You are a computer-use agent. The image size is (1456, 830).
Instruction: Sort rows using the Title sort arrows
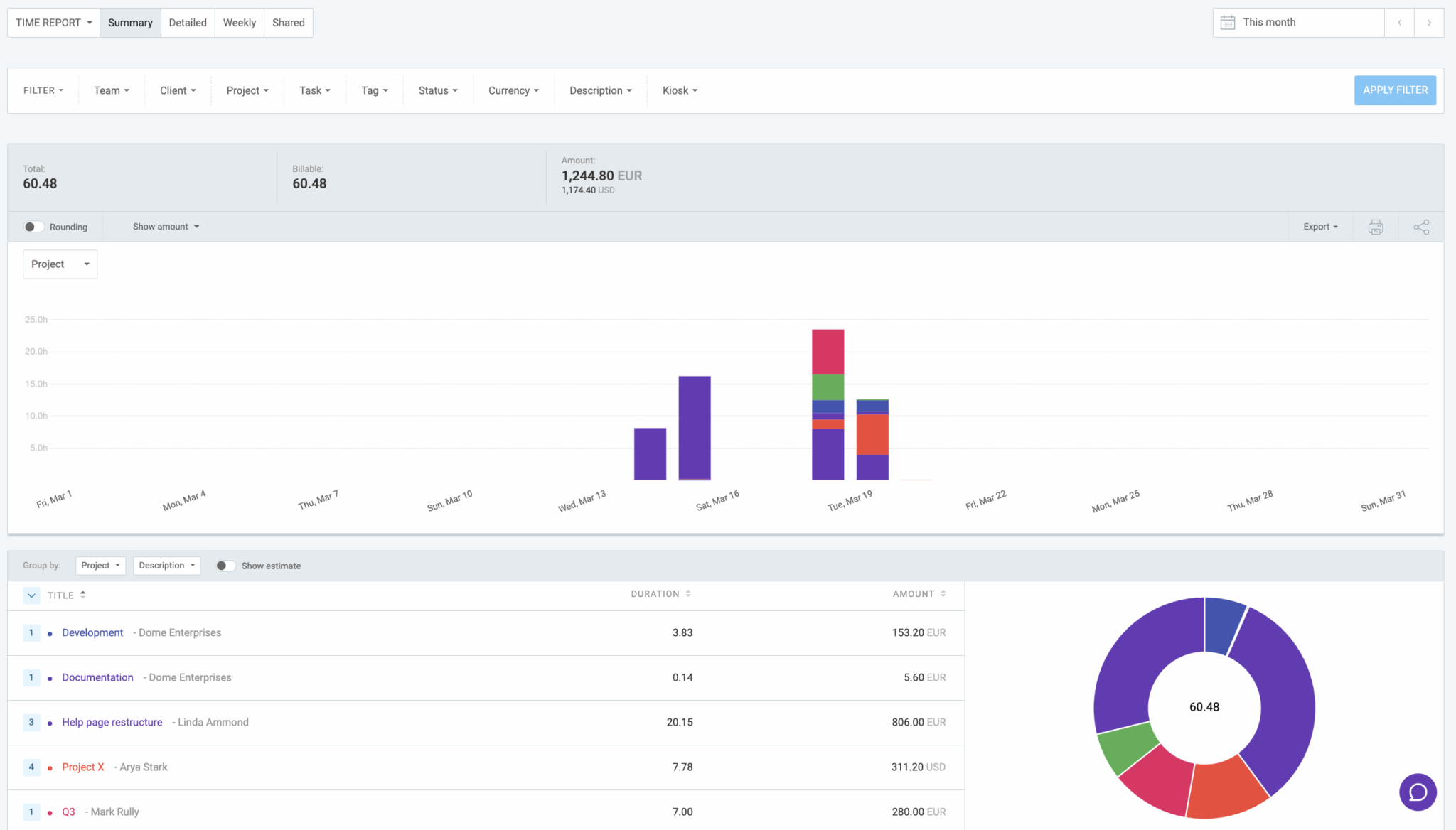click(83, 595)
